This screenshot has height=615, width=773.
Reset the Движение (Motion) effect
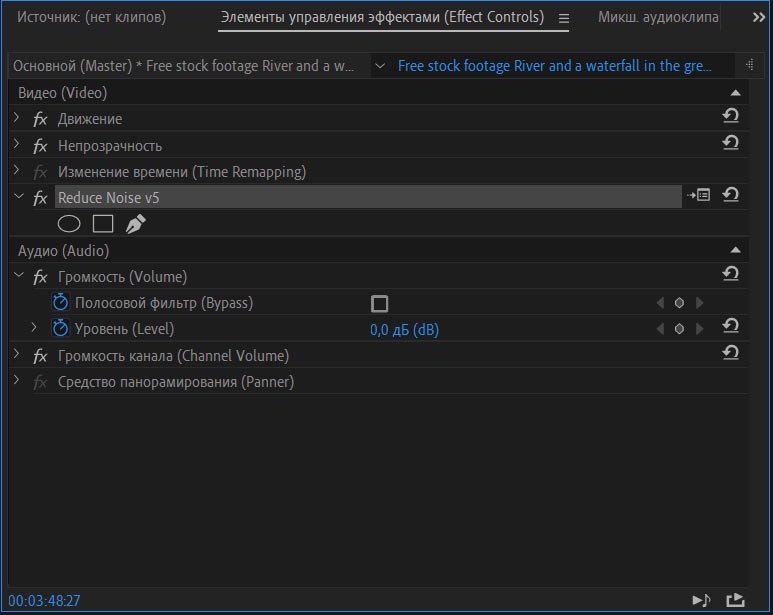[730, 118]
